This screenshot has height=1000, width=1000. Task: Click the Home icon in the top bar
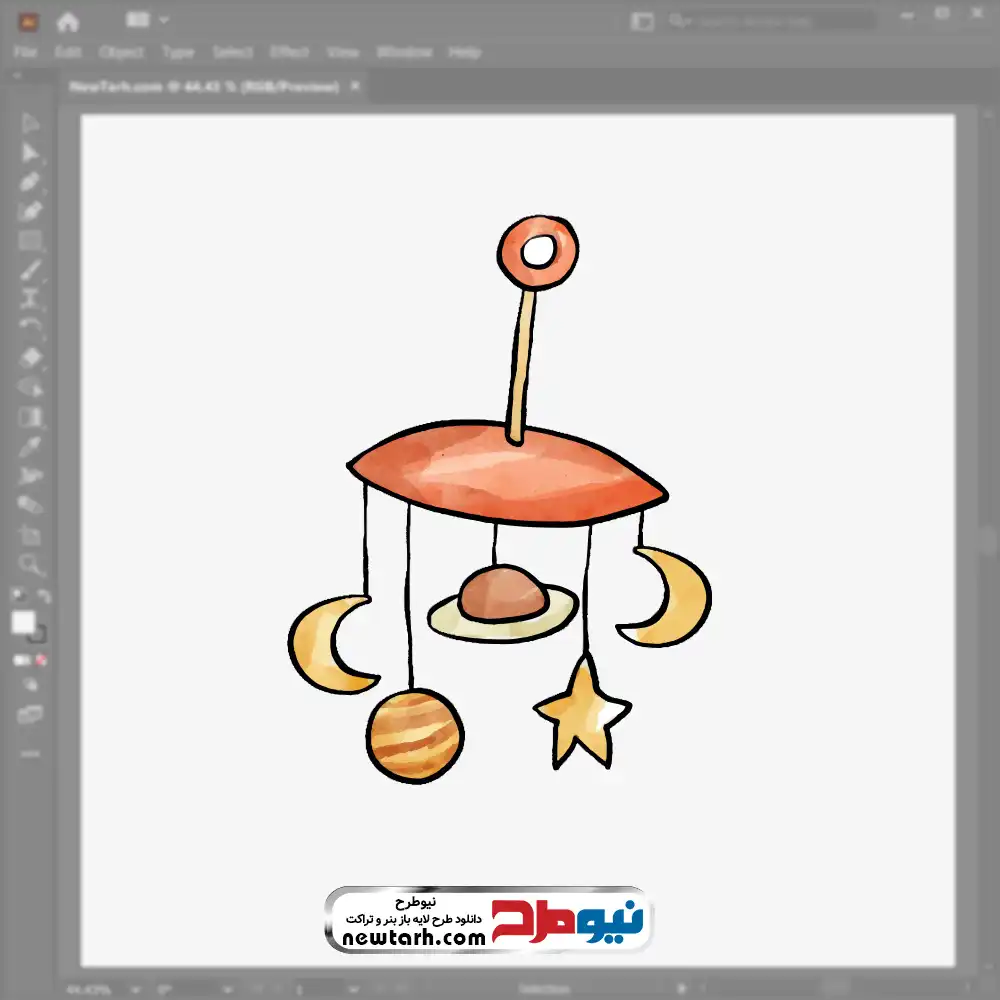(68, 21)
